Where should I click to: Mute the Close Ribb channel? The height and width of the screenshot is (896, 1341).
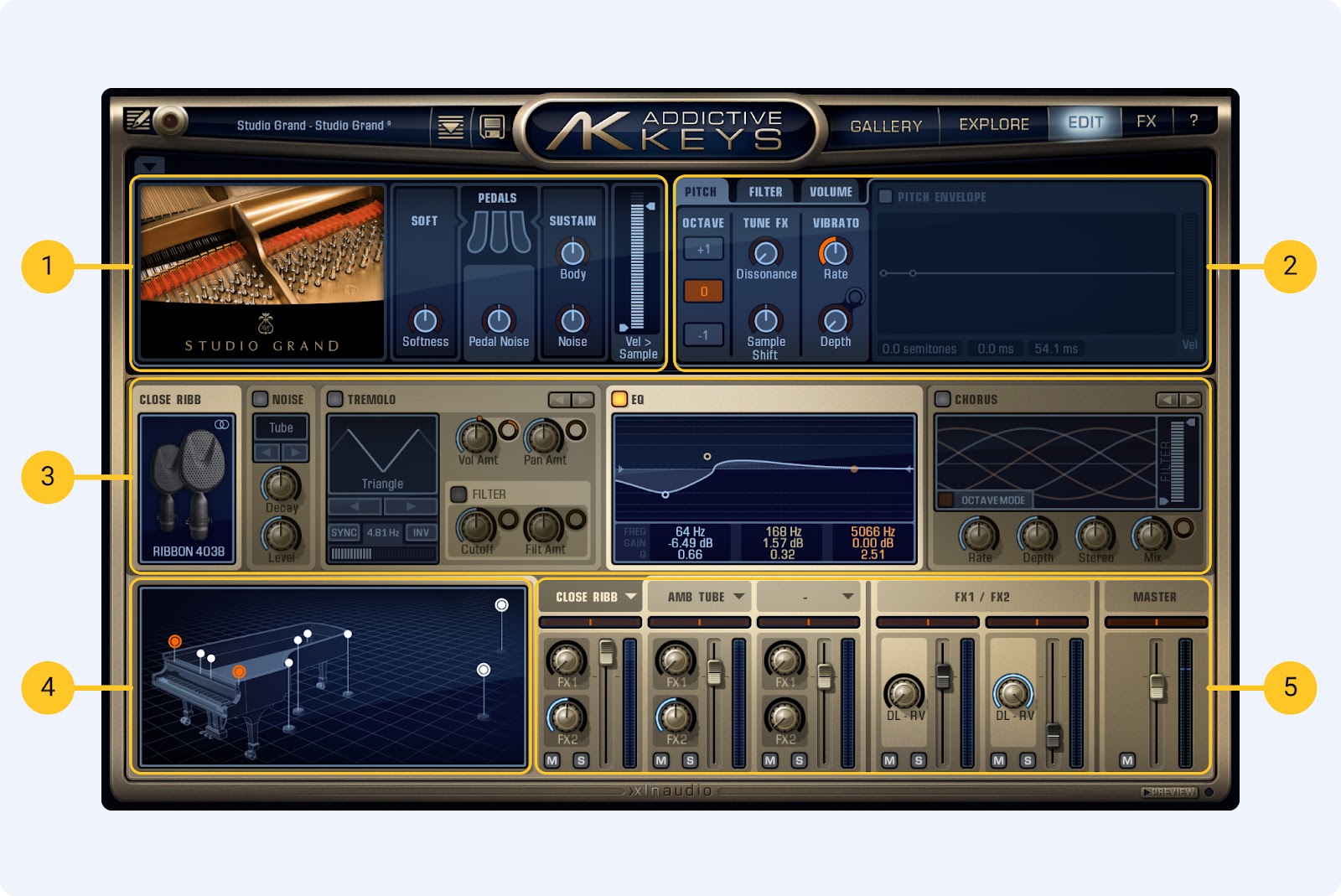pos(551,760)
